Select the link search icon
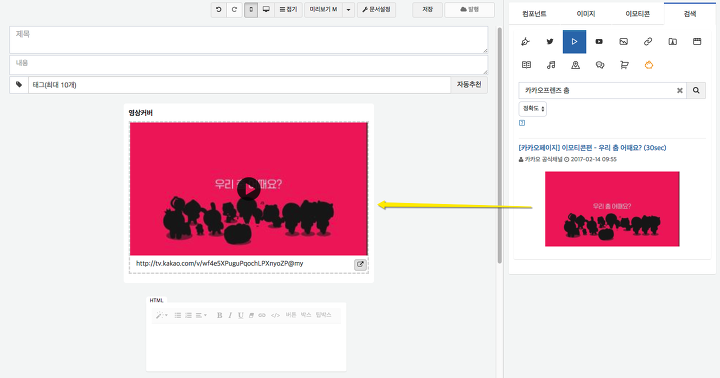This screenshot has height=378, width=720. point(648,42)
